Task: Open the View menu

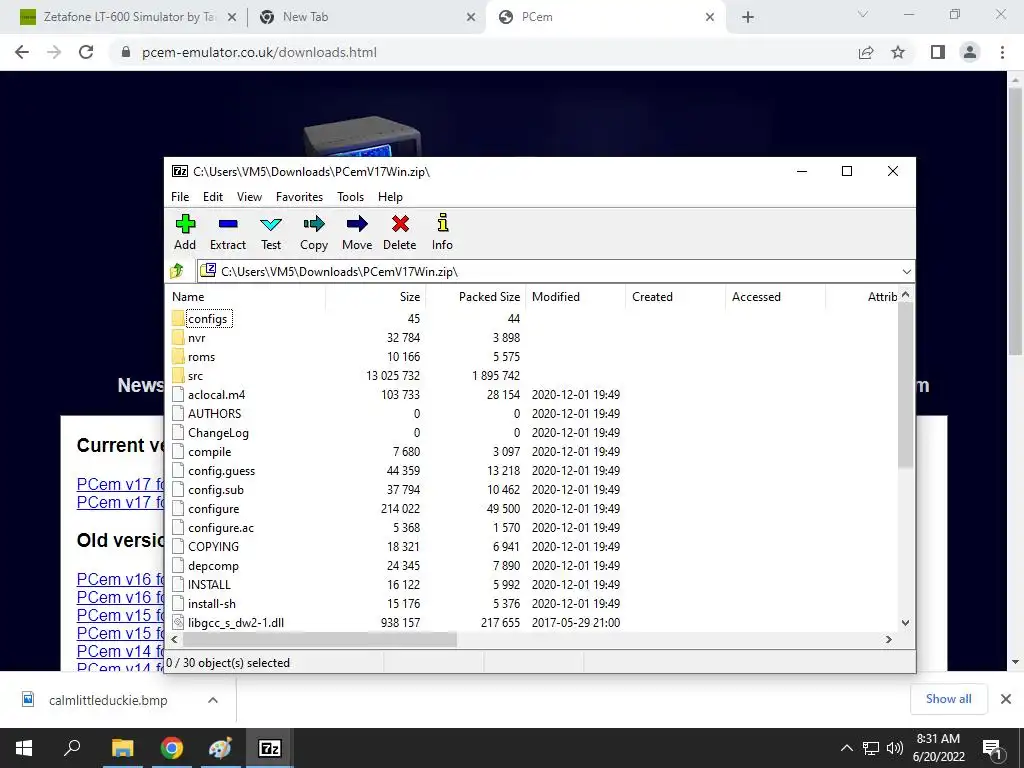Action: [249, 197]
